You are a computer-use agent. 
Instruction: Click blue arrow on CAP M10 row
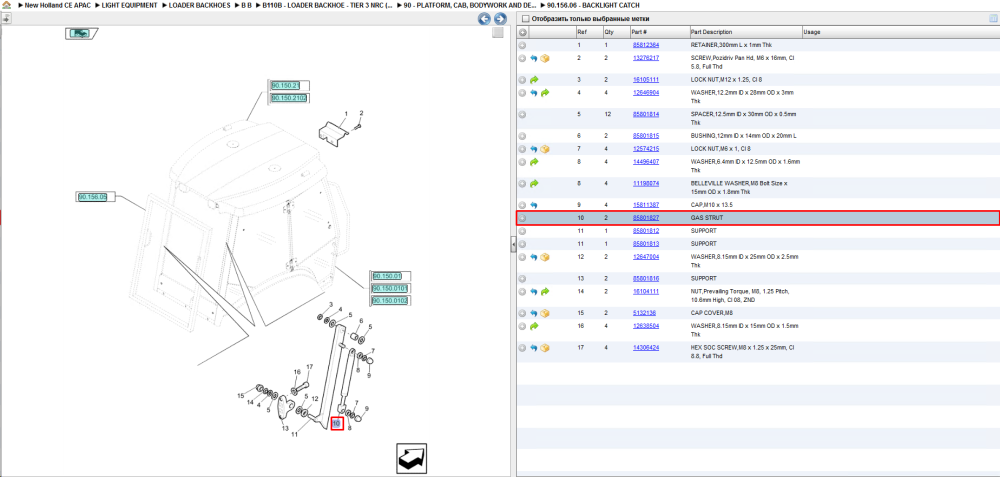click(x=534, y=205)
